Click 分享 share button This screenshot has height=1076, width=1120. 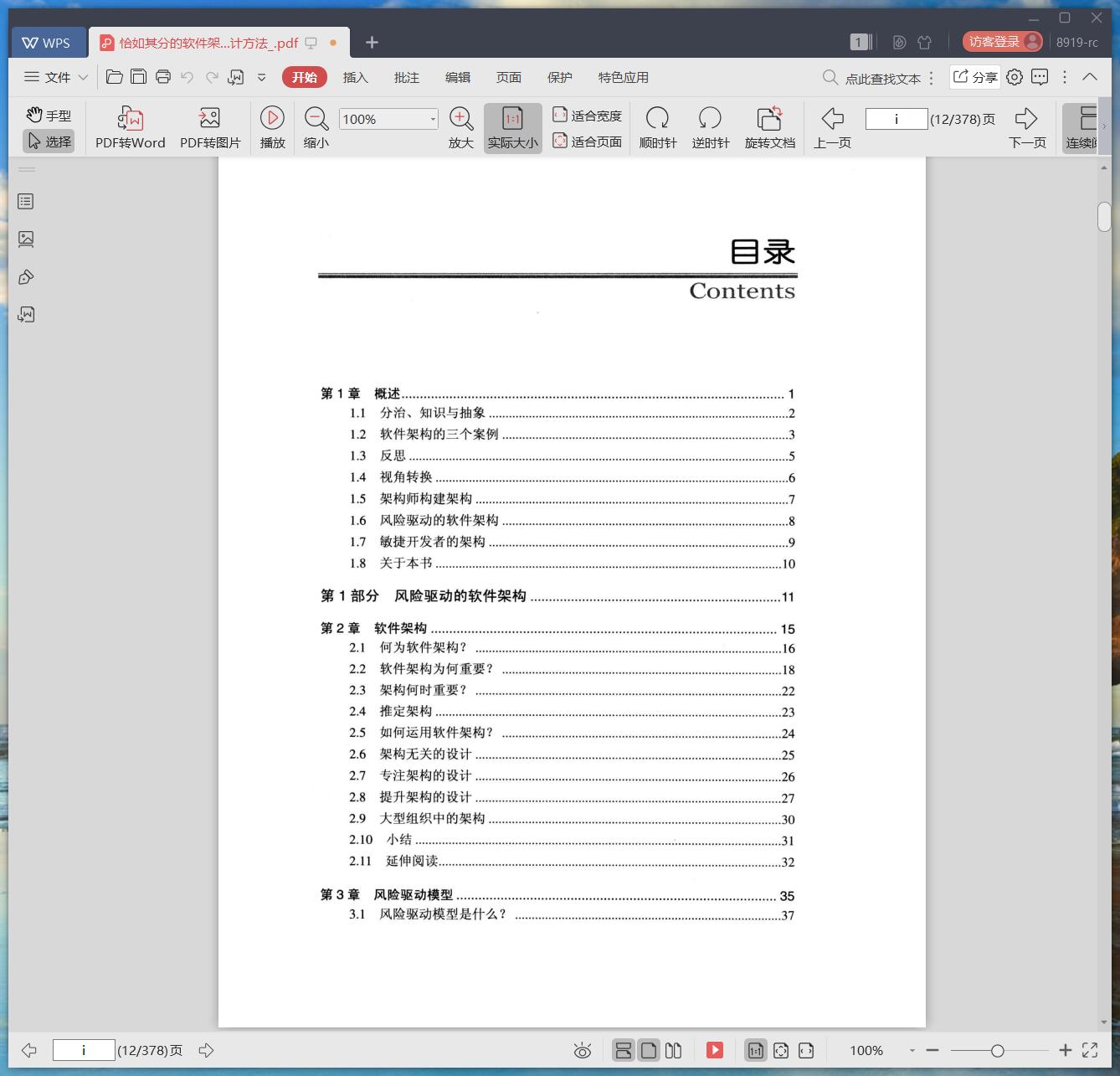tap(975, 77)
